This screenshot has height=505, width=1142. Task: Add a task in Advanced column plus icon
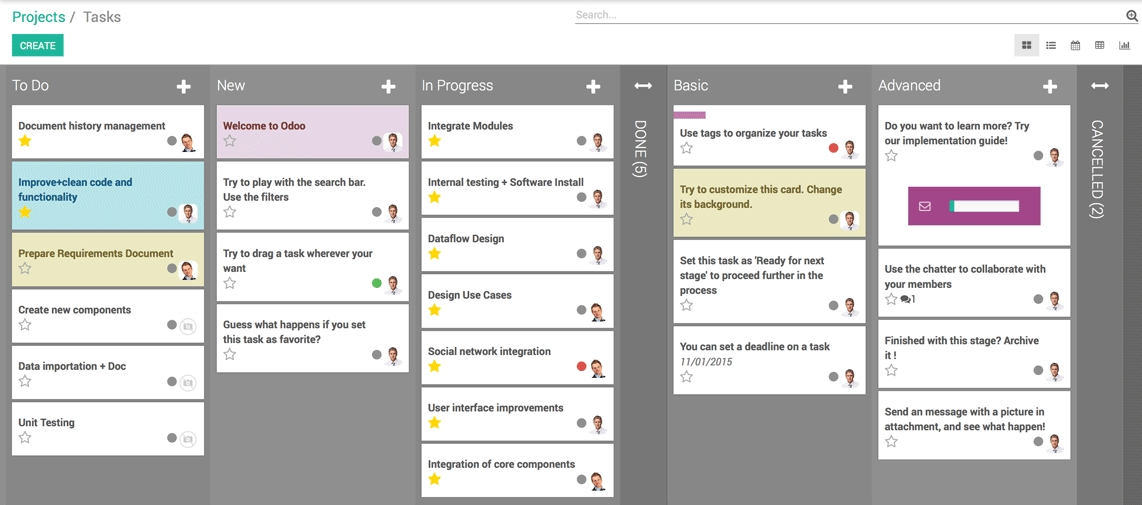click(1050, 87)
